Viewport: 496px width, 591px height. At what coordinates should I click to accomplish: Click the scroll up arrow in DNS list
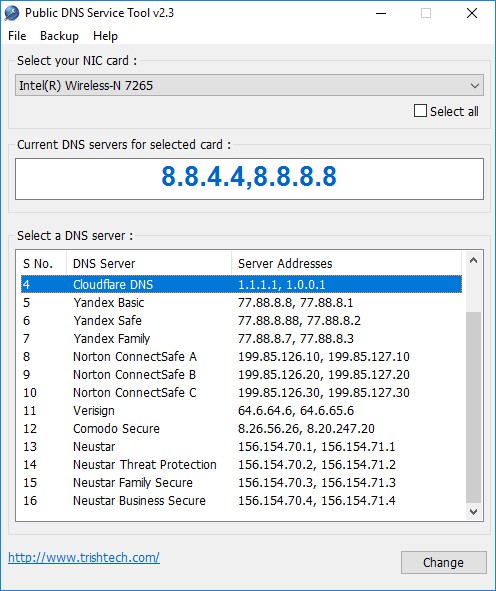point(473,260)
